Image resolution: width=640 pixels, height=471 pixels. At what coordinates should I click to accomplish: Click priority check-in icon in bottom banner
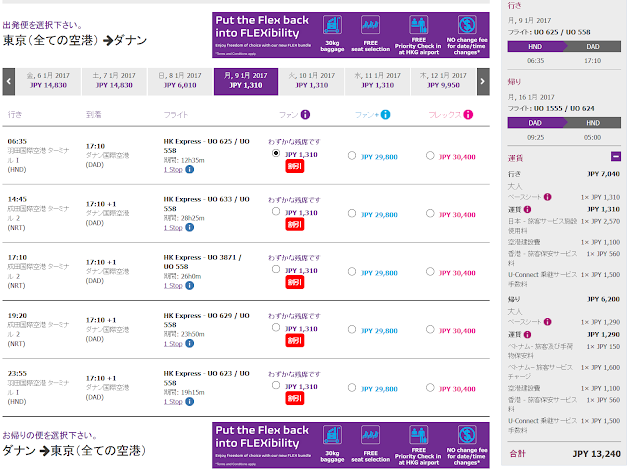click(419, 435)
